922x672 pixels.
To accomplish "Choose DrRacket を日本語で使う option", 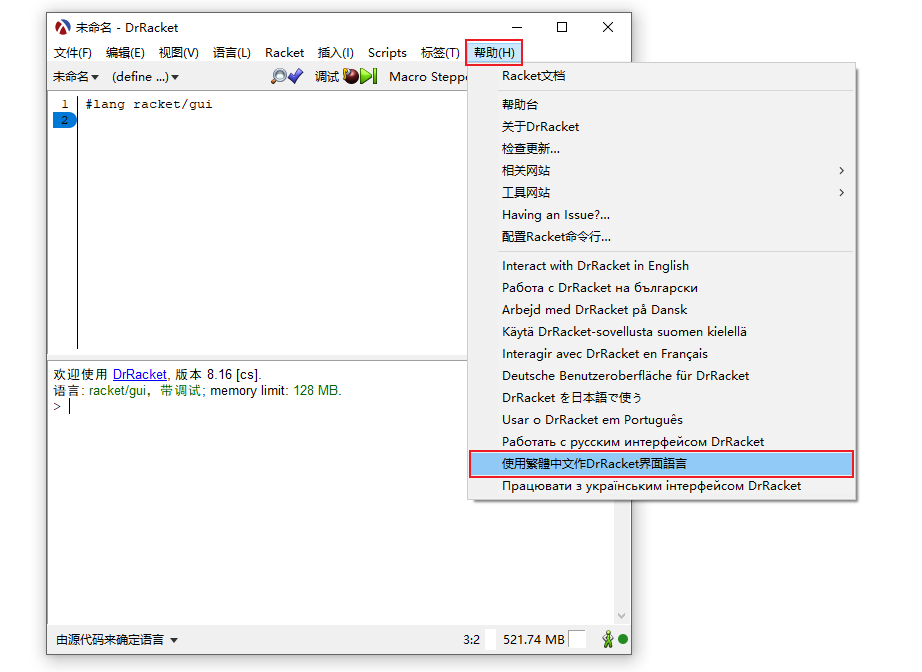I will coord(662,397).
